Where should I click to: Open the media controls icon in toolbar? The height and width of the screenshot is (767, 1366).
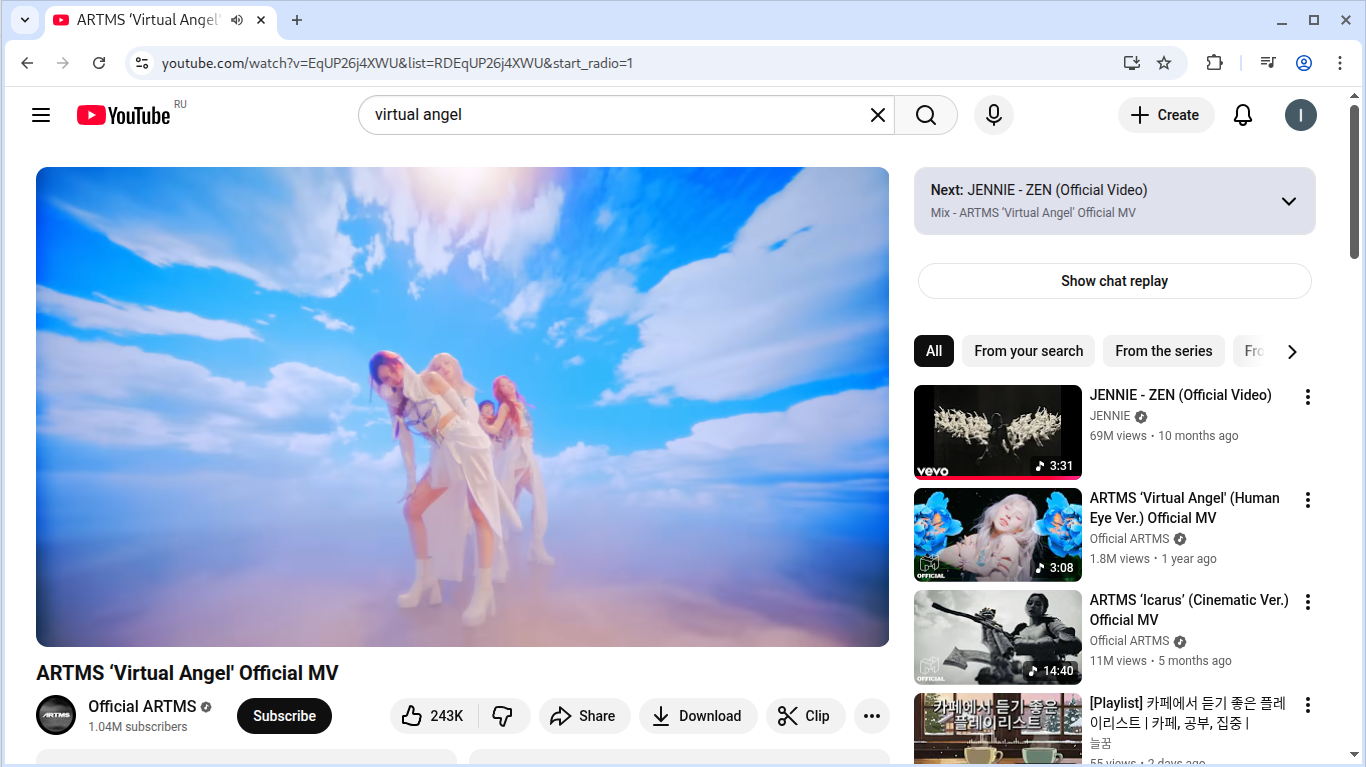point(1268,63)
